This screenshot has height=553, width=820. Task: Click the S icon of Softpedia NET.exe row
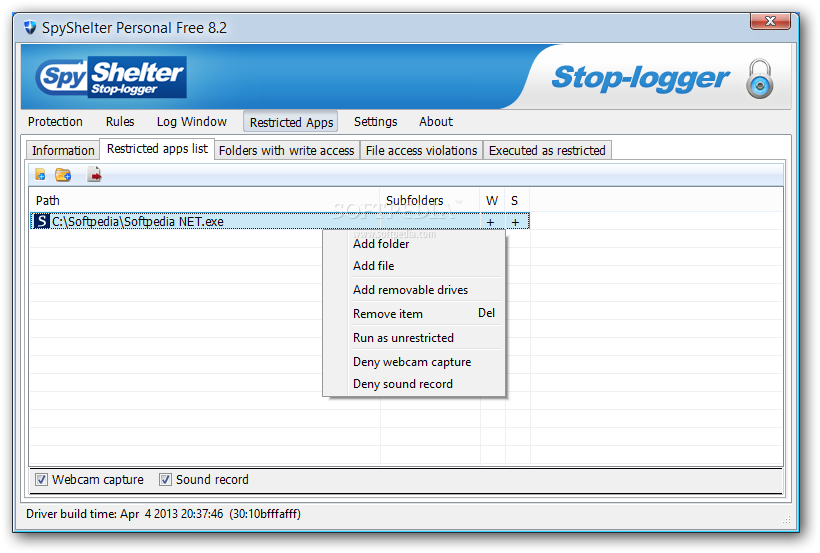[41, 221]
